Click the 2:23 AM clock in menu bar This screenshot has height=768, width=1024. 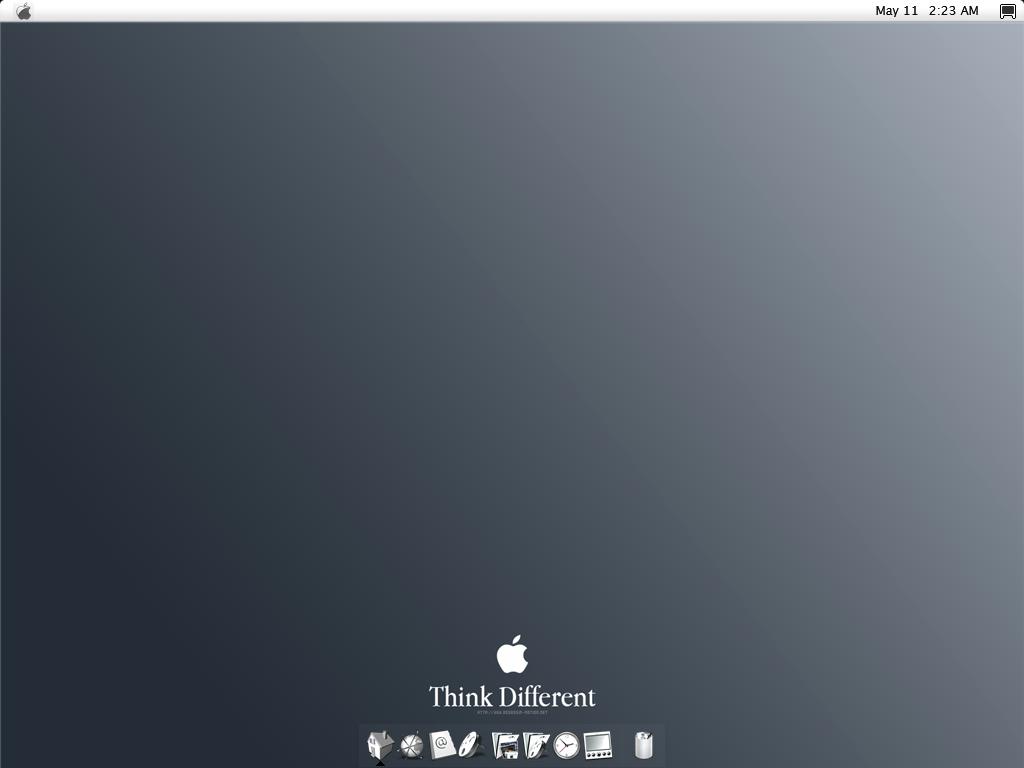(x=953, y=10)
